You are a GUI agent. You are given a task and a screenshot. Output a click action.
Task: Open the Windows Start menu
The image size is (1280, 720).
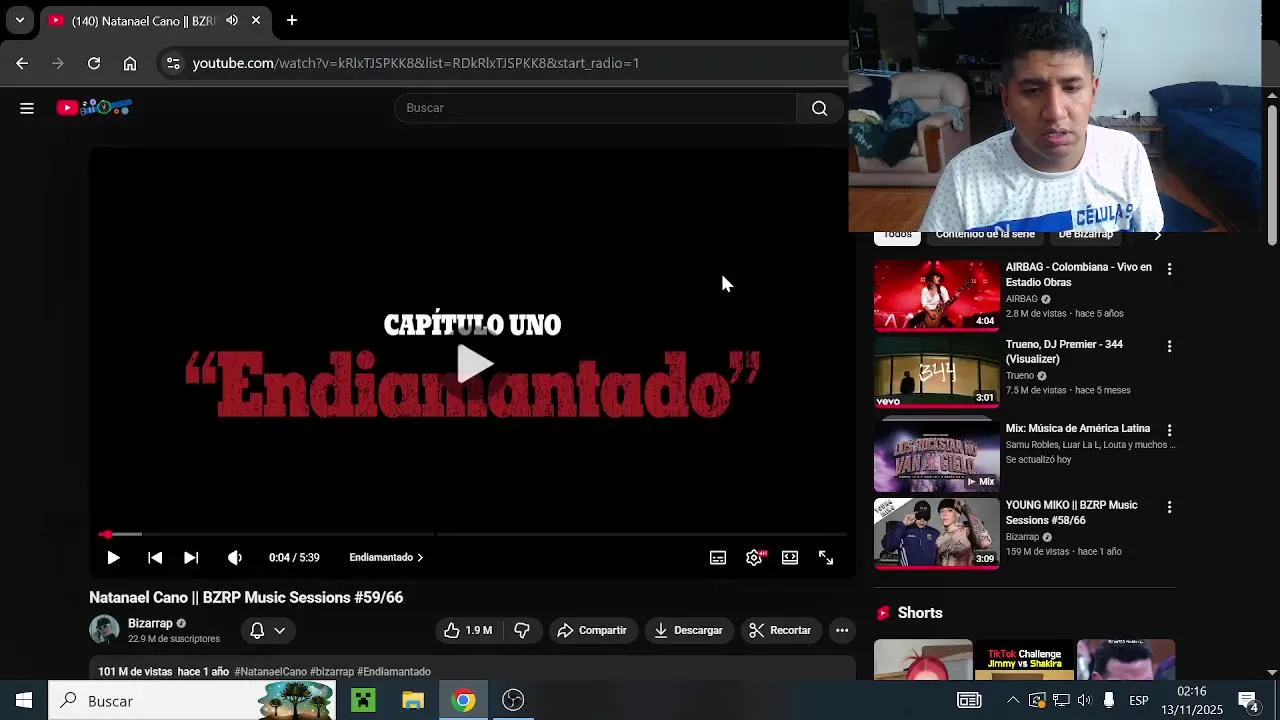pos(24,701)
